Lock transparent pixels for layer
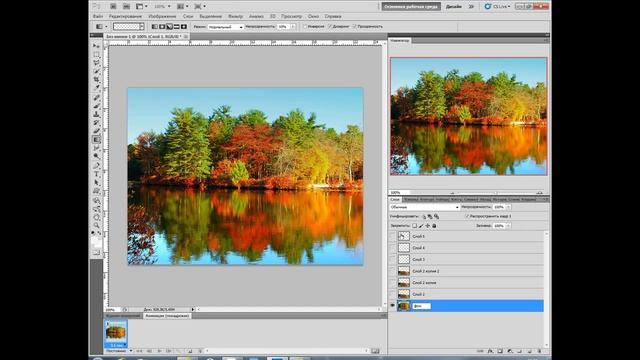 [x=414, y=226]
